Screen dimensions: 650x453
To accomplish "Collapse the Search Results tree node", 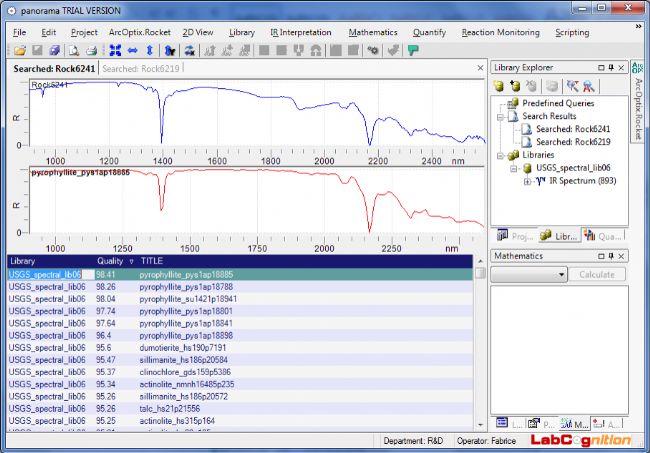I will pos(501,116).
